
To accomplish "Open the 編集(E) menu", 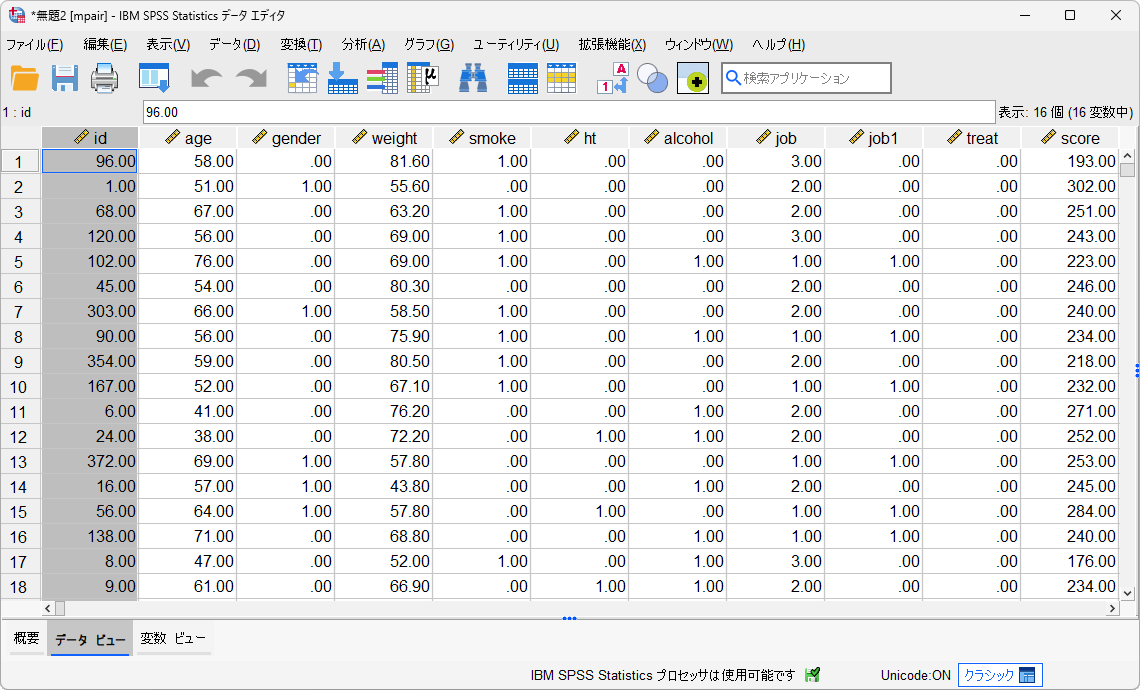I will click(105, 44).
